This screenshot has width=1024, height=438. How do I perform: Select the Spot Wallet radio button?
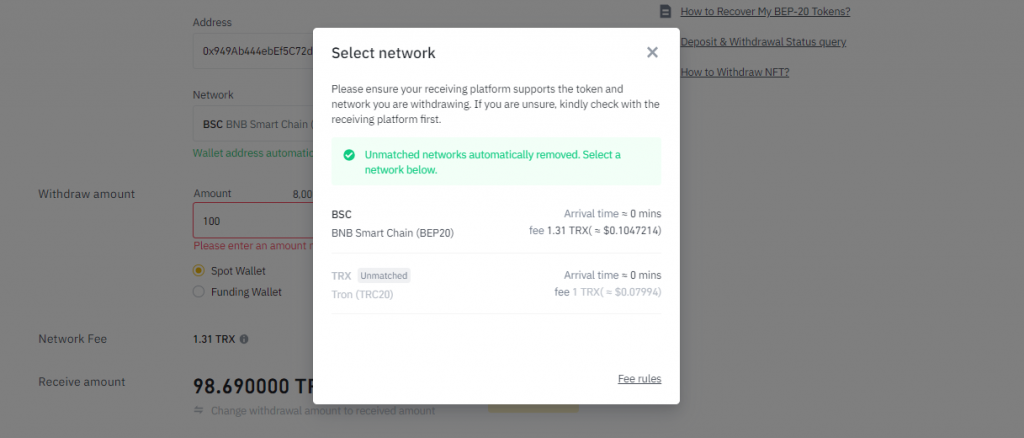coord(199,270)
